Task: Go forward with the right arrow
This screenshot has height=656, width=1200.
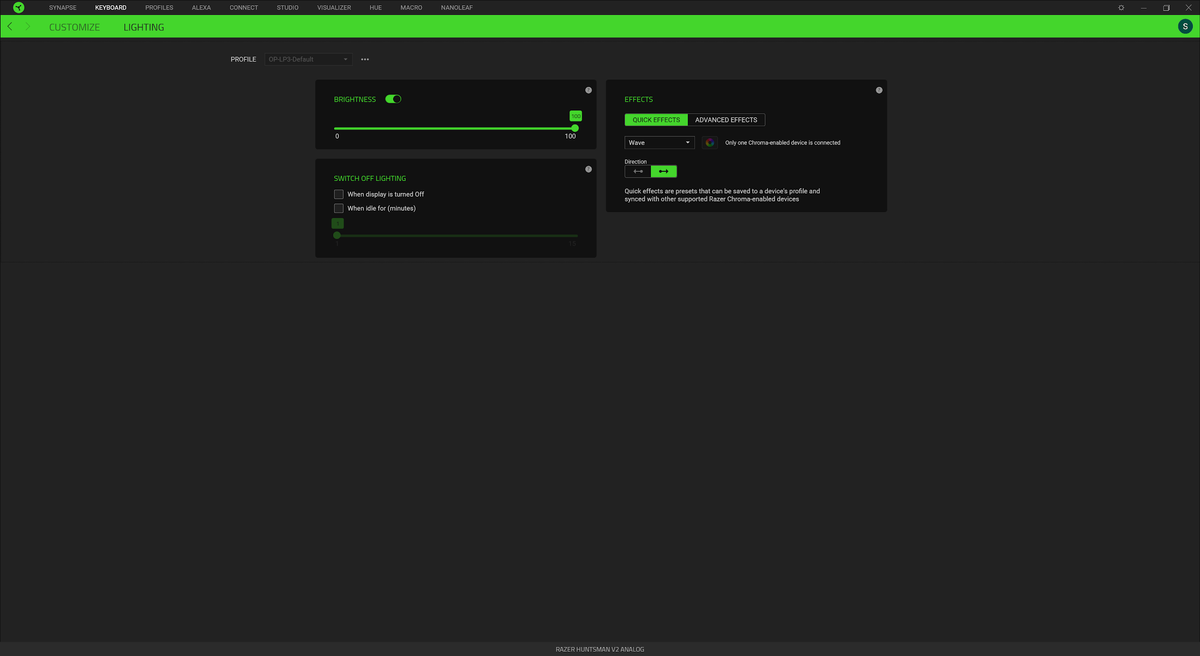Action: point(27,27)
